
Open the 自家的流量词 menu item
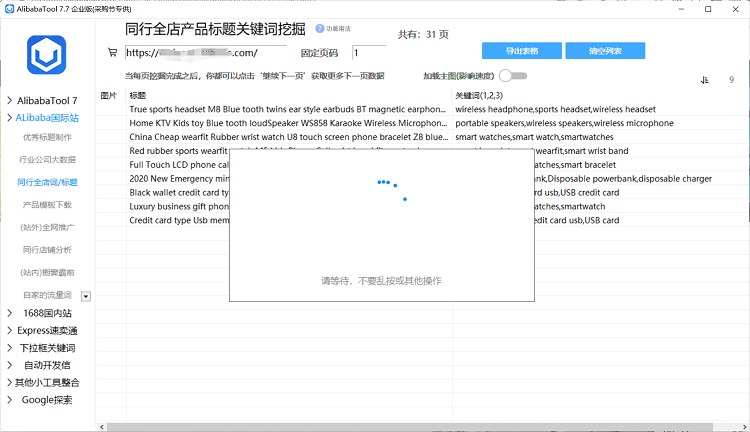click(x=47, y=295)
